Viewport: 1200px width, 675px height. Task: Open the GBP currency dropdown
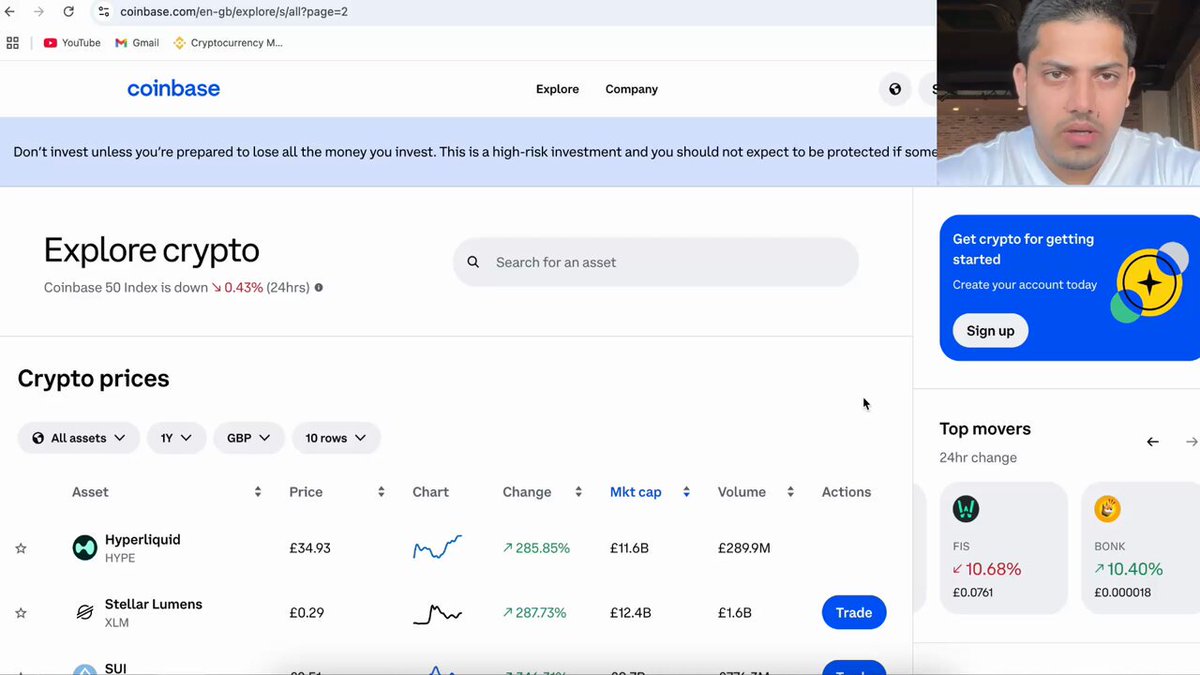click(x=249, y=438)
